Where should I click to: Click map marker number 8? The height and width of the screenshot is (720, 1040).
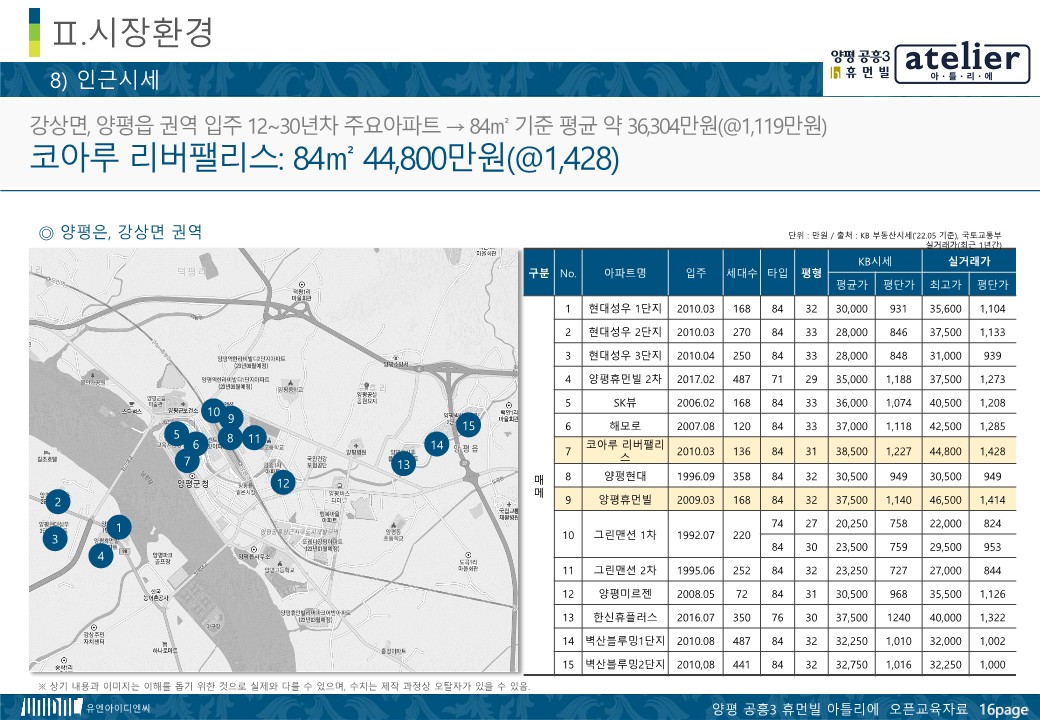pyautogui.click(x=230, y=438)
